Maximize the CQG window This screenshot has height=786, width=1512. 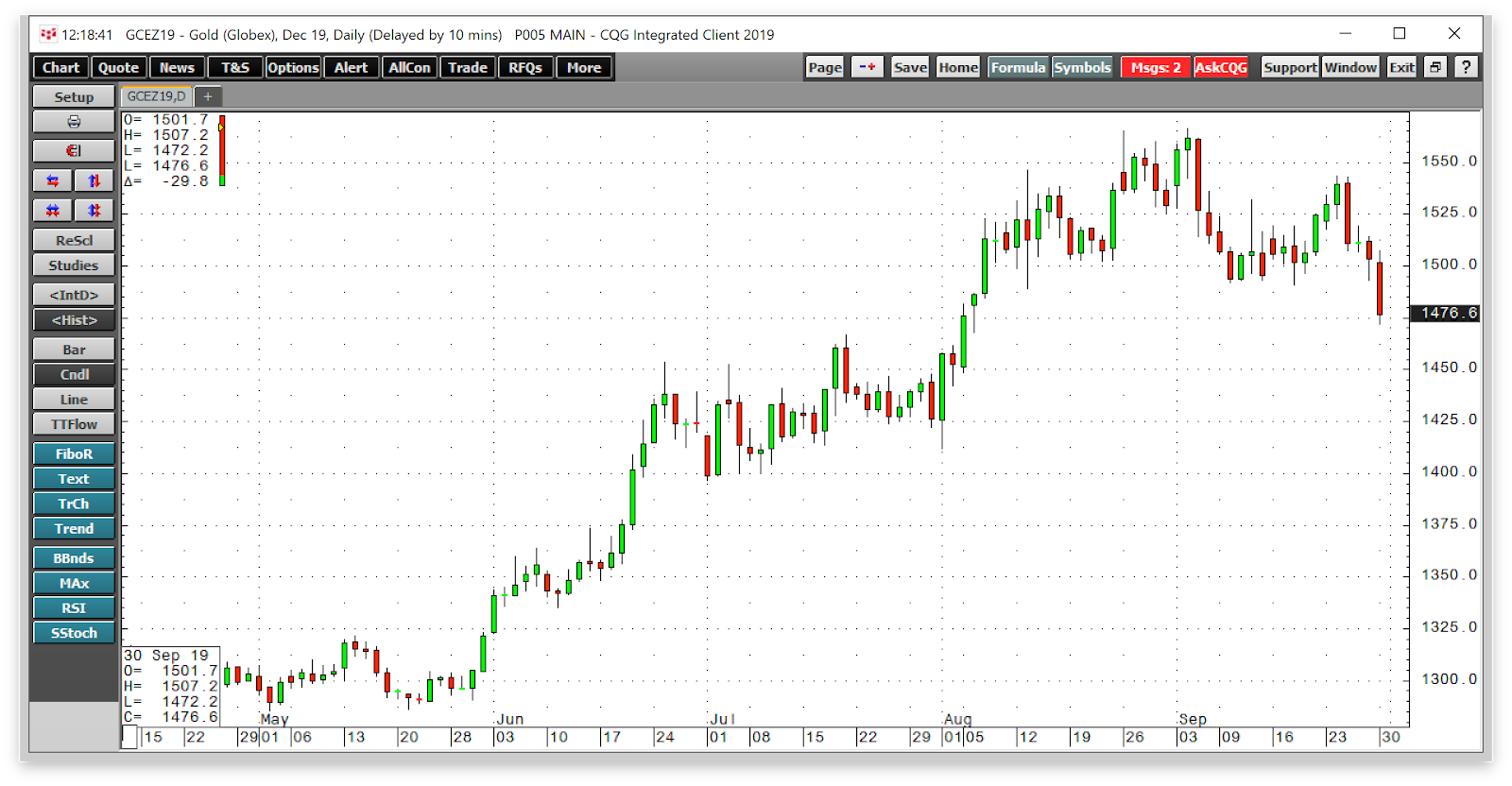[x=1400, y=34]
